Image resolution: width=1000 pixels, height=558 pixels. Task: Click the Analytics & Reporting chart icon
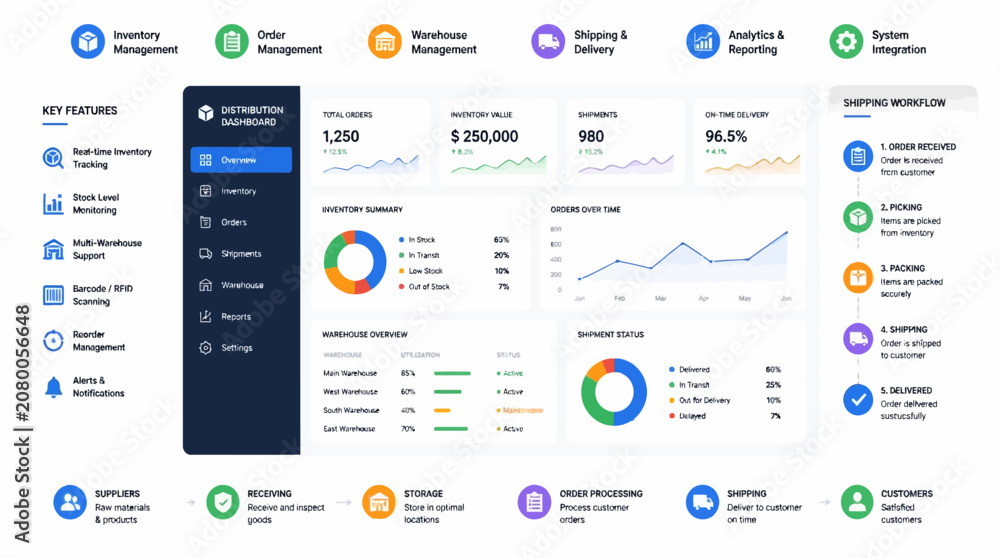pos(703,42)
